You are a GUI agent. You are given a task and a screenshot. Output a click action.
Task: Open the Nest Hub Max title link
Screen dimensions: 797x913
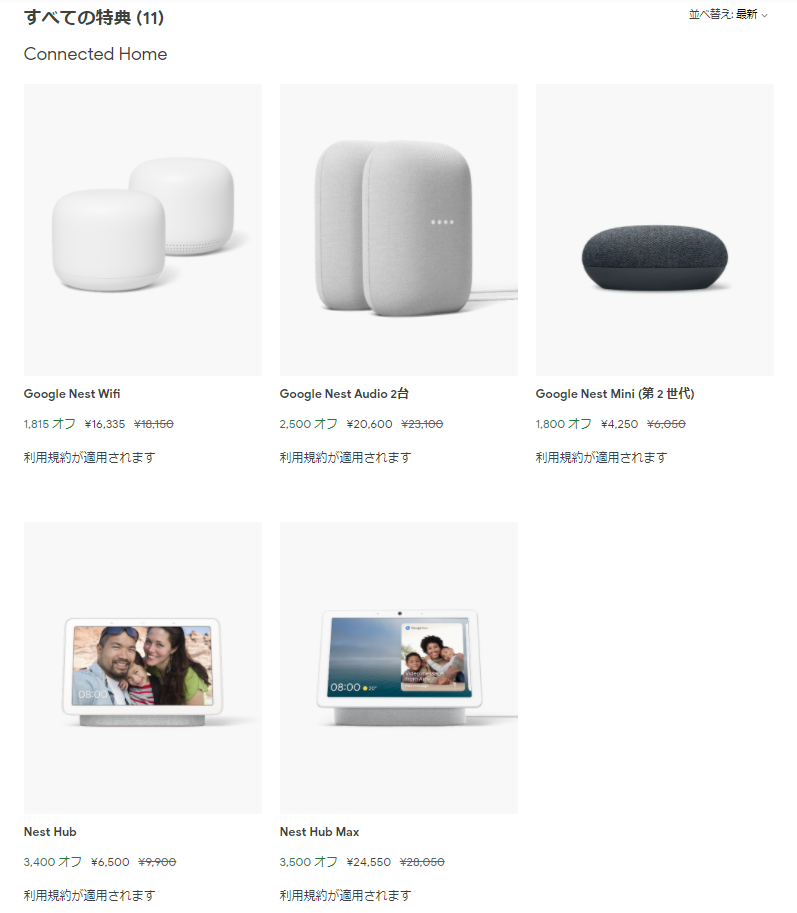(x=320, y=831)
